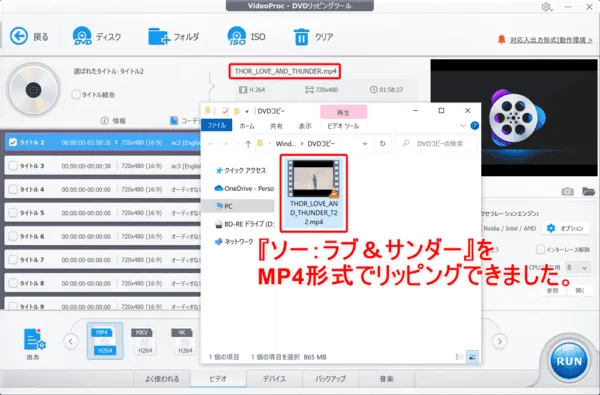Expand Explorer address bar history dropdown
Screen dimensions: 600x395
(365, 144)
